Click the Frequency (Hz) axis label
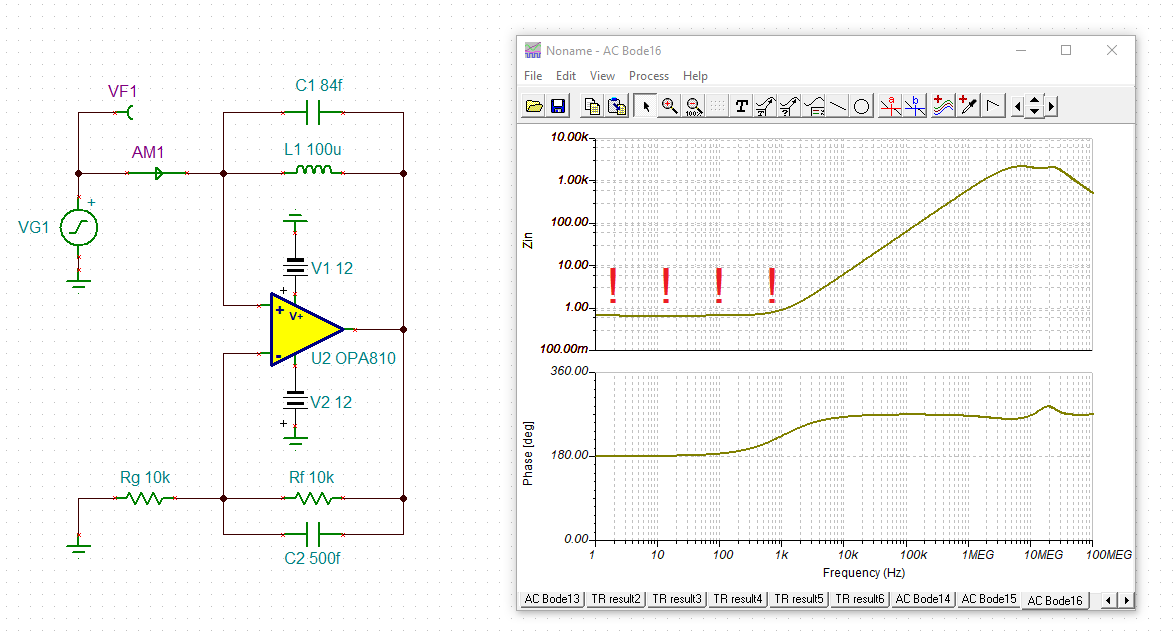Viewport: 1174px width, 635px height. [863, 573]
